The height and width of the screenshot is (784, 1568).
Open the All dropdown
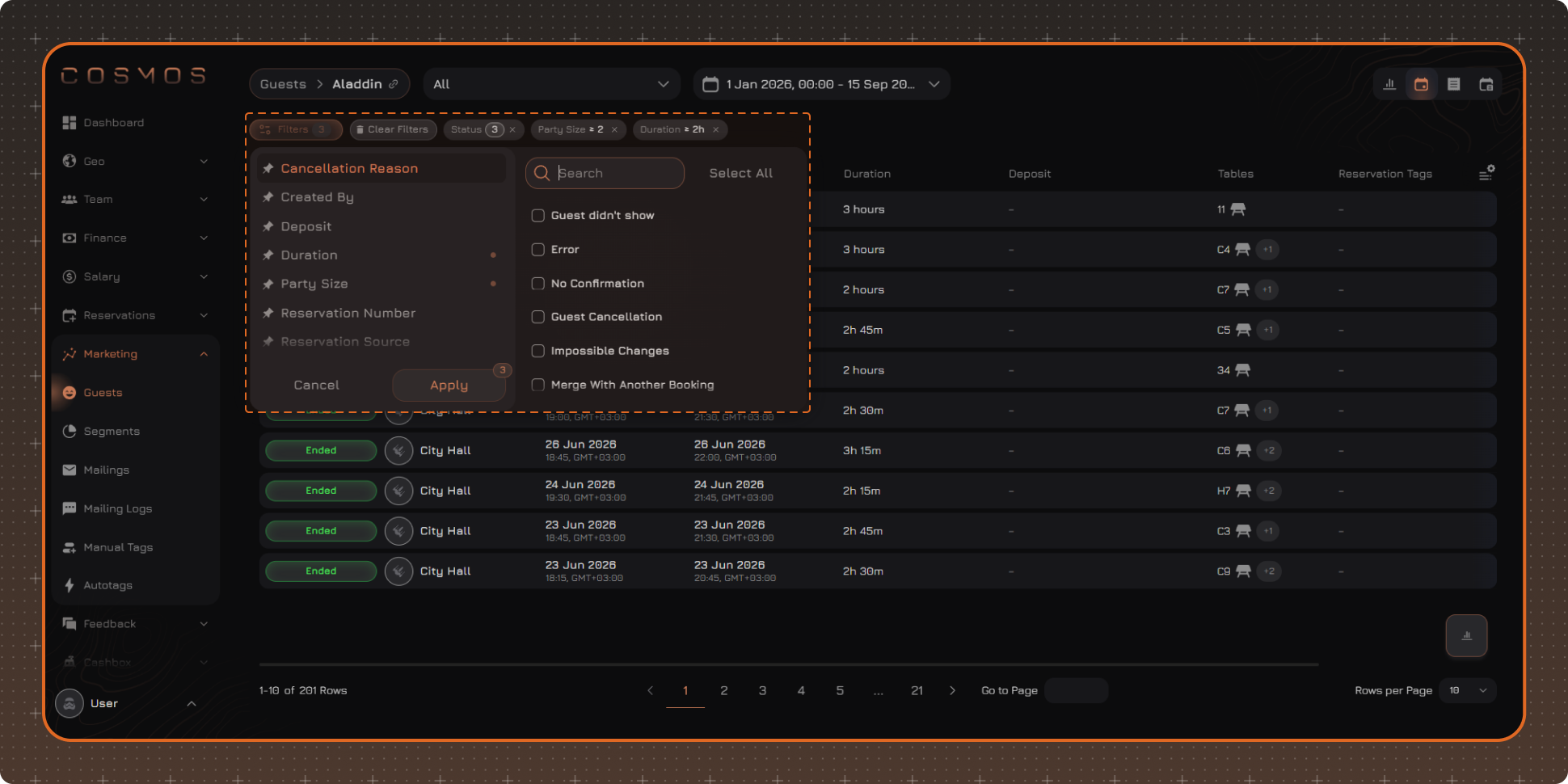(x=551, y=84)
